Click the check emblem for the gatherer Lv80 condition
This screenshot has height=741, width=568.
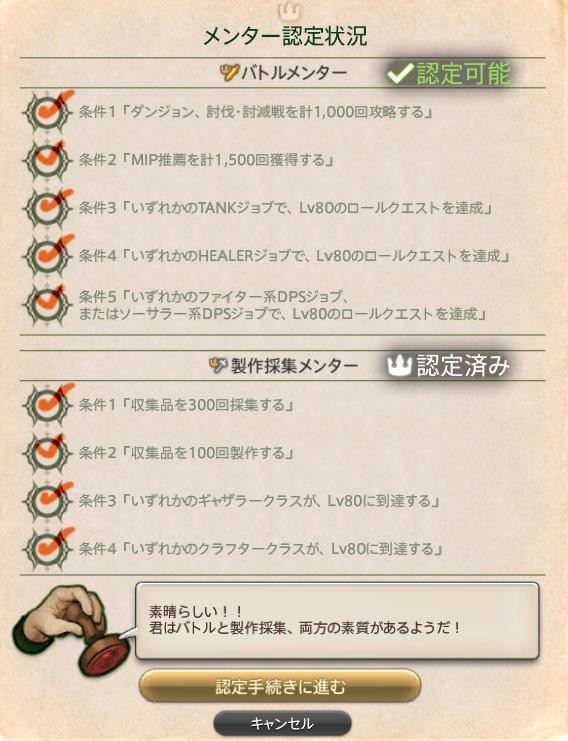click(48, 501)
